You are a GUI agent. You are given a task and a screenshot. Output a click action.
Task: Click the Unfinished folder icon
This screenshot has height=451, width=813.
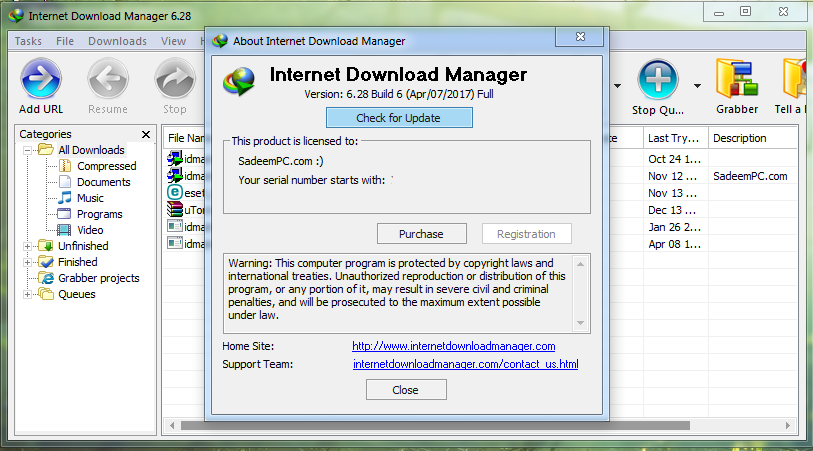pos(46,246)
